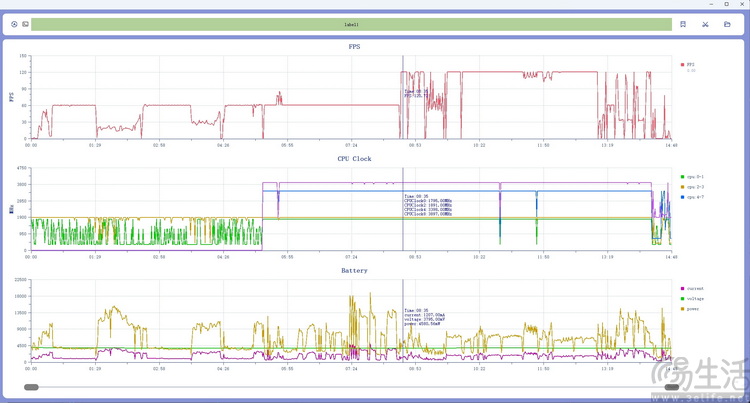Hide the cpu 2-3 legend series

(692, 187)
